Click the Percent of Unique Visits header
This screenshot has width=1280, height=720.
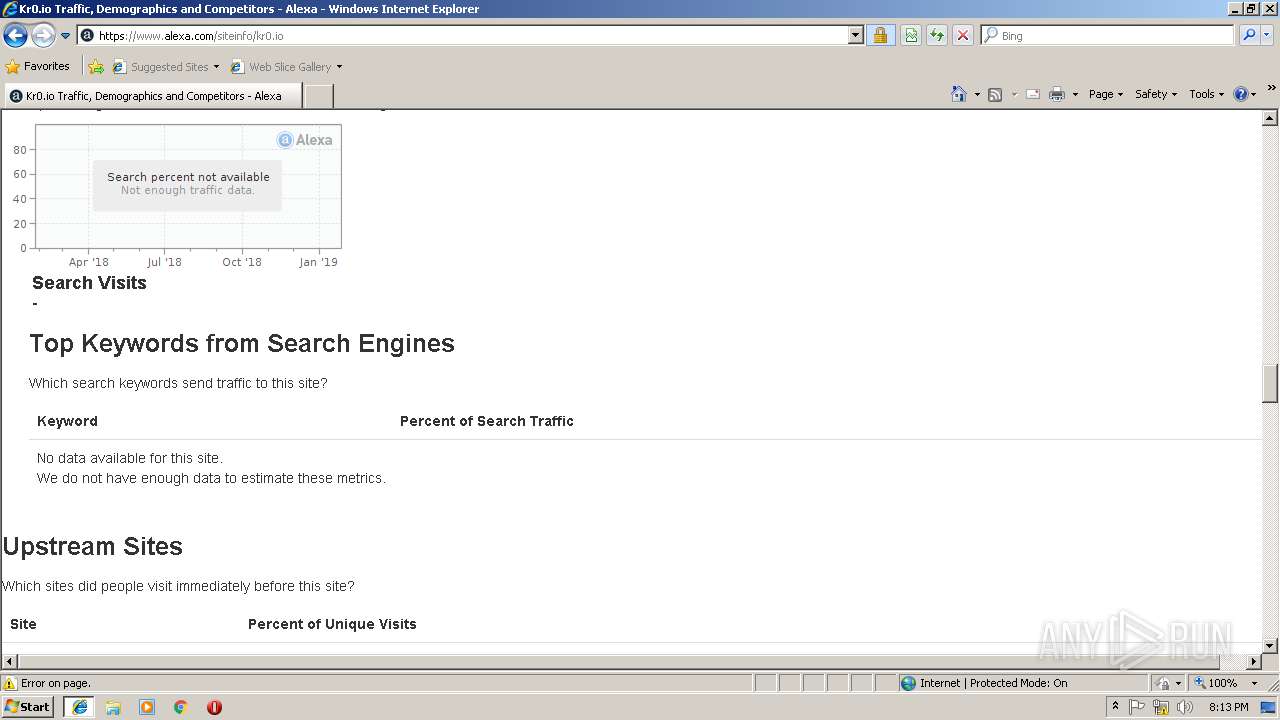pyautogui.click(x=332, y=624)
